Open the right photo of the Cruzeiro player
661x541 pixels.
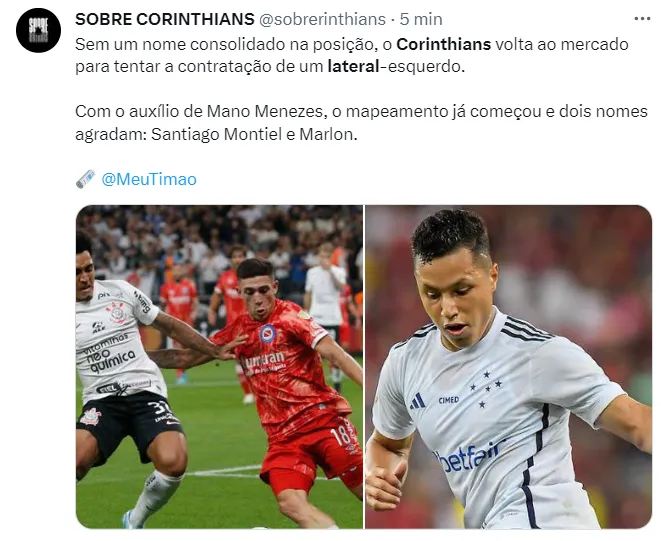pyautogui.click(x=508, y=367)
